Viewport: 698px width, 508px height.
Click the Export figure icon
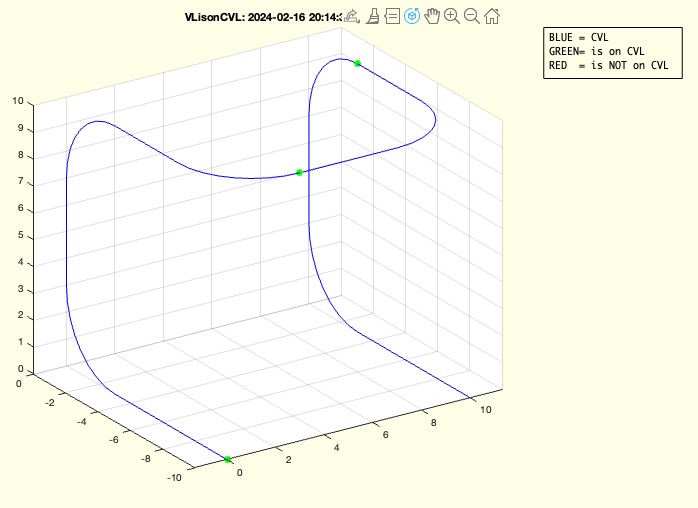(351, 16)
